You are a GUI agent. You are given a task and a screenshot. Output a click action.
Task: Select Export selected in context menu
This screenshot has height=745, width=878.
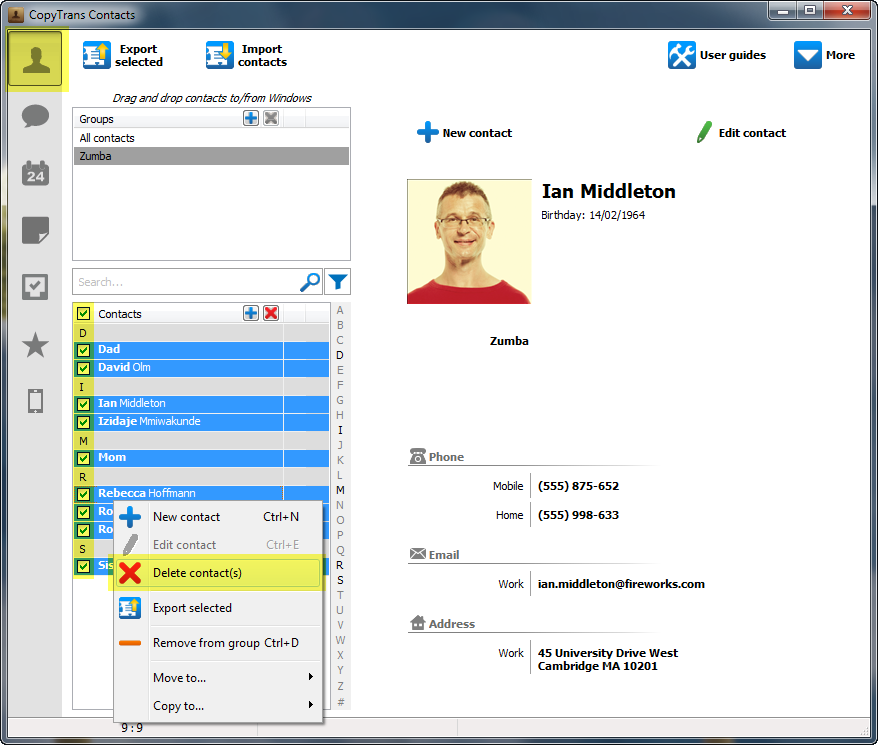tap(218, 608)
